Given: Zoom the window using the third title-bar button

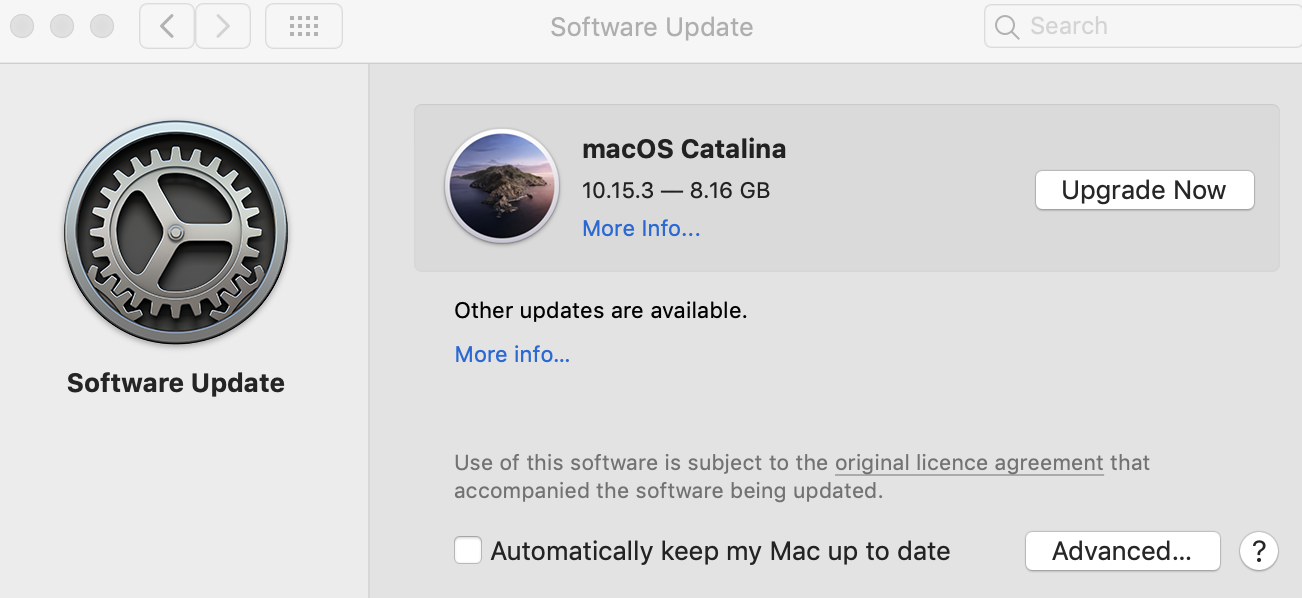Looking at the screenshot, I should coord(102,27).
